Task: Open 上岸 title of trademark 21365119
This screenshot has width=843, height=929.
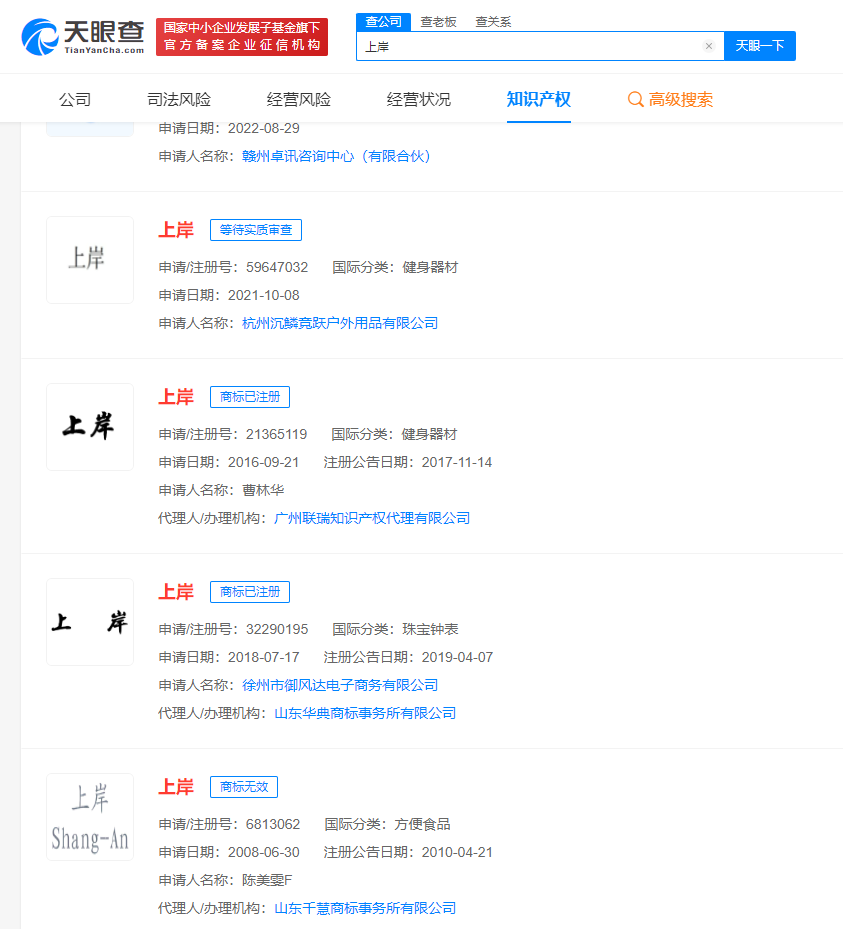Action: [x=176, y=397]
